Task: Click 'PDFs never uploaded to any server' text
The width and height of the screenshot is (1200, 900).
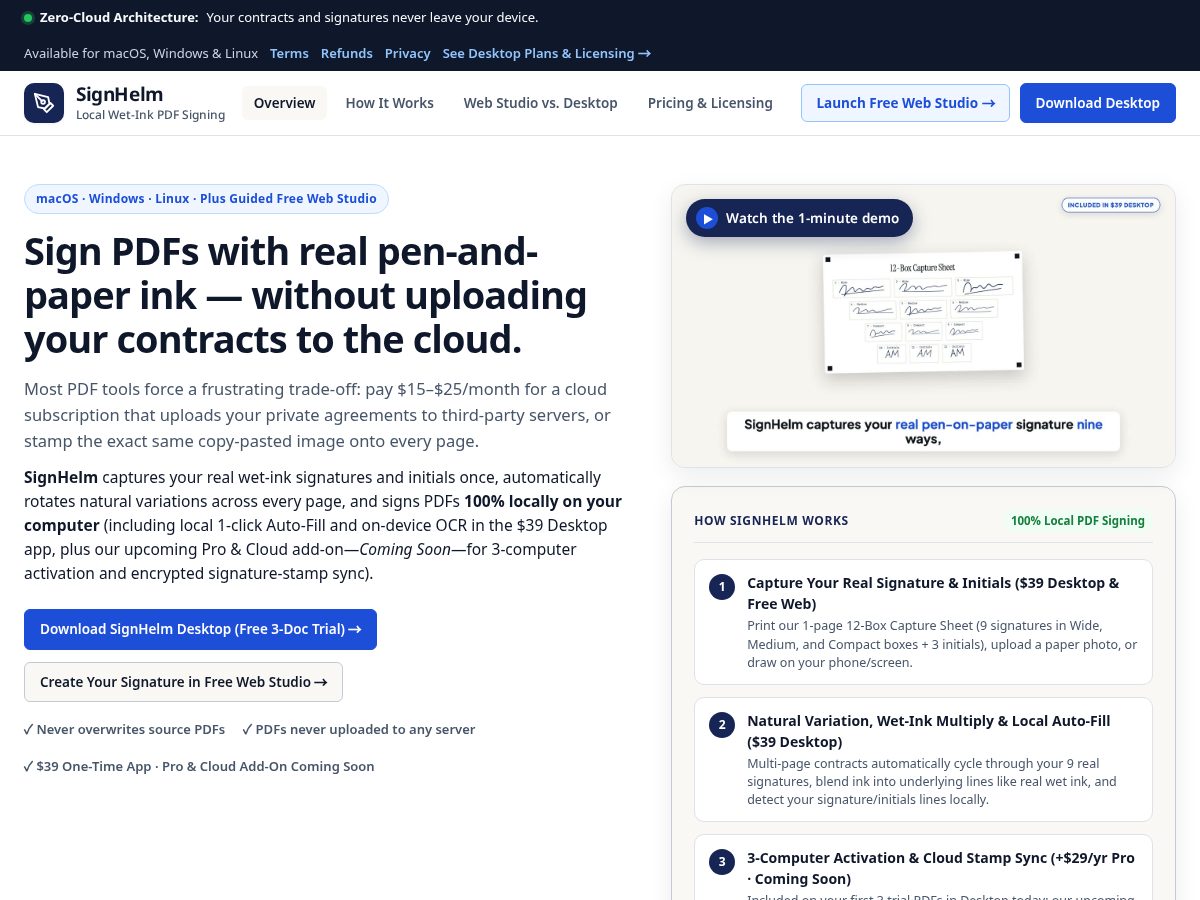Action: pos(359,730)
